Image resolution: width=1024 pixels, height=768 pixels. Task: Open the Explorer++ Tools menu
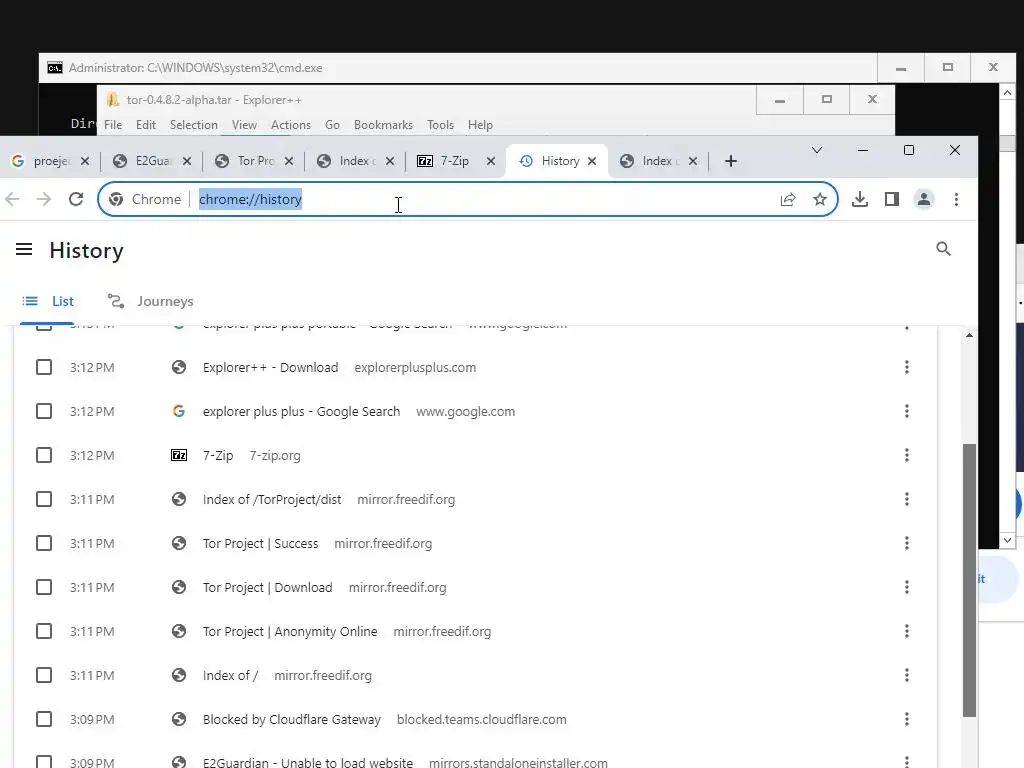(440, 125)
